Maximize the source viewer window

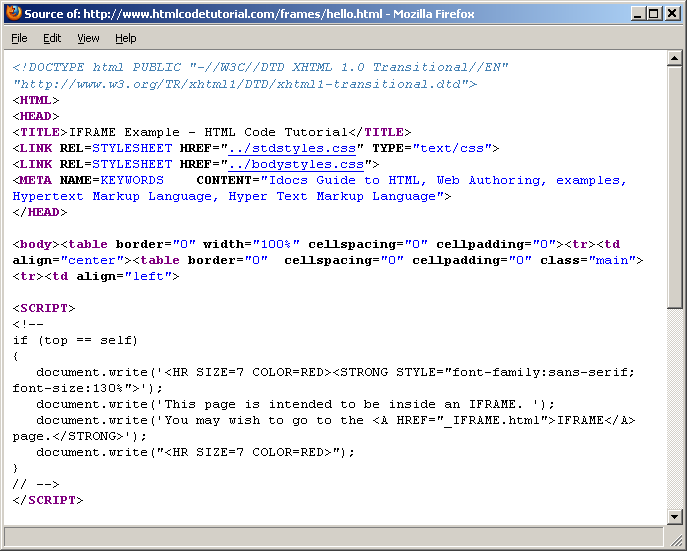(x=653, y=14)
